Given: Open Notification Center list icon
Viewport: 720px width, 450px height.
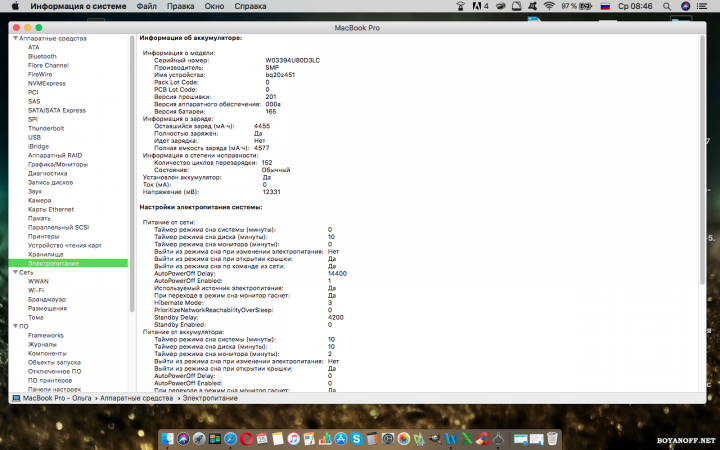Looking at the screenshot, I should (702, 6).
